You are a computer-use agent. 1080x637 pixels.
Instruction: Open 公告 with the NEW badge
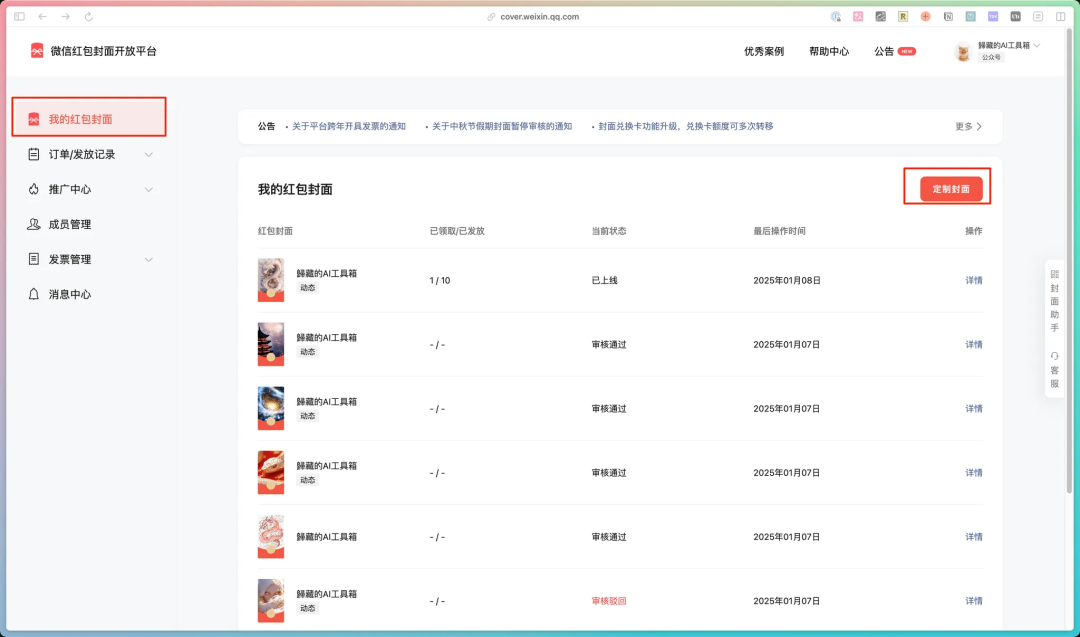(895, 51)
